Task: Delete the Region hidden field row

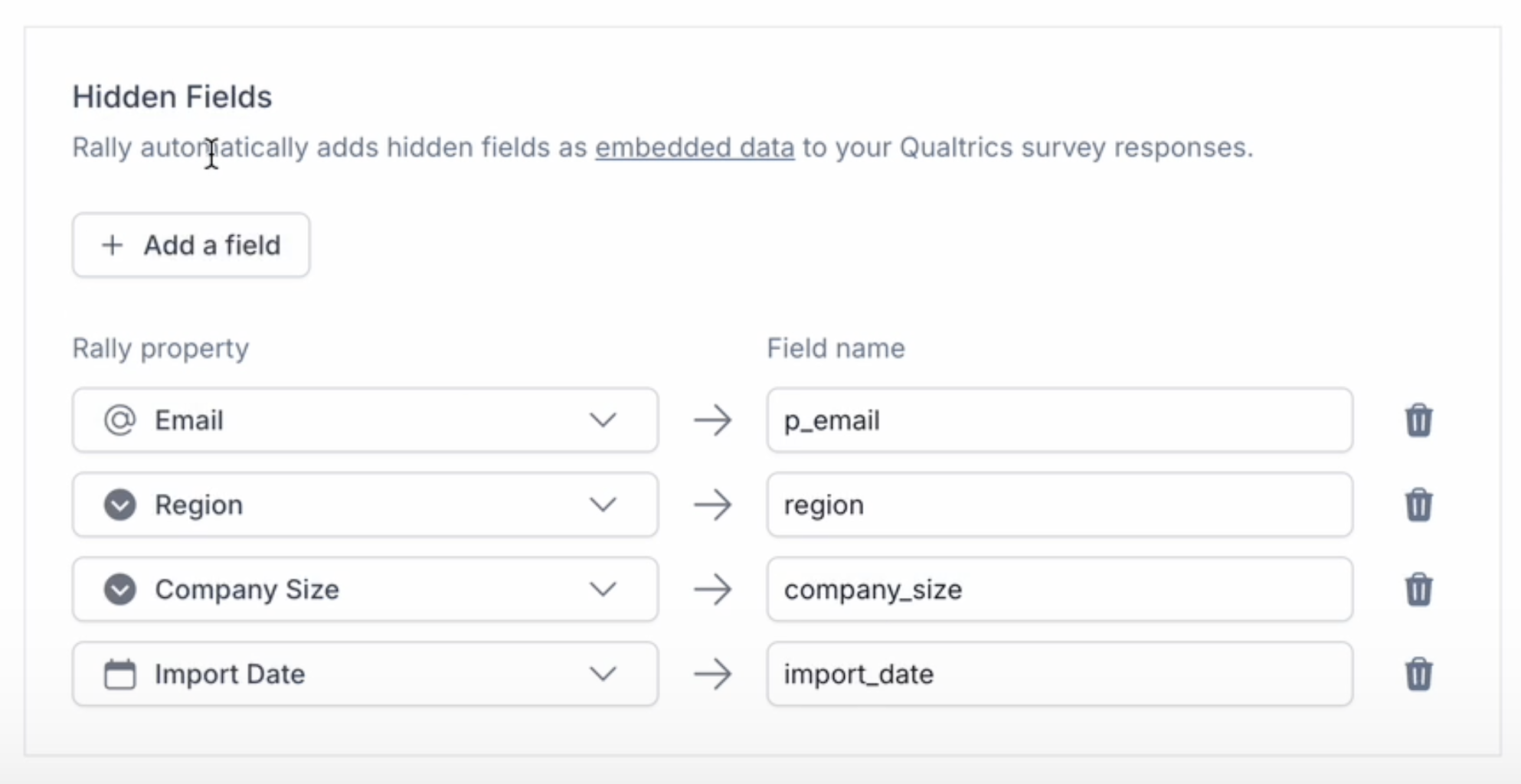Action: pos(1418,505)
